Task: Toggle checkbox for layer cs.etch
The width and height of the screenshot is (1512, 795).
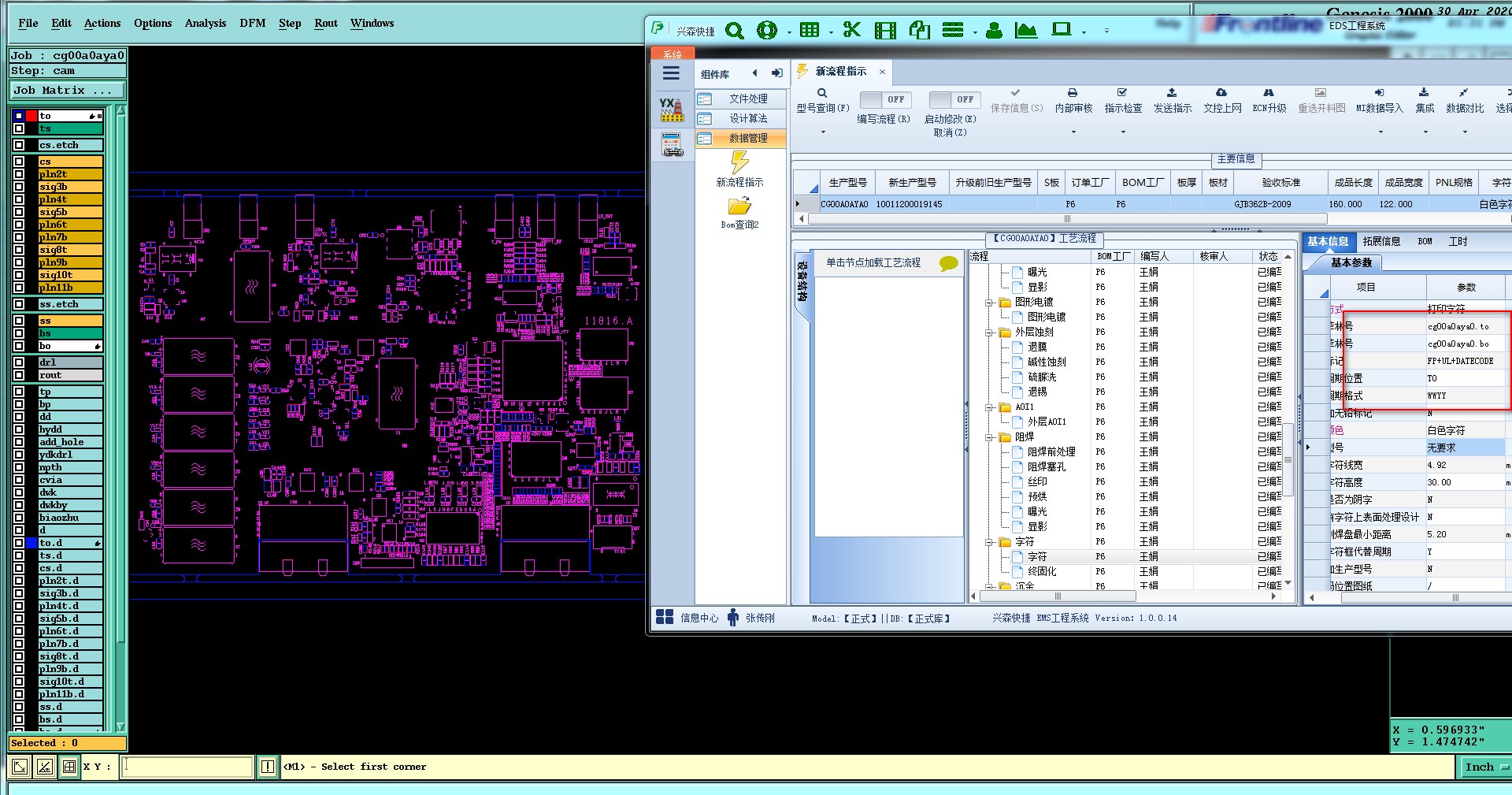Action: click(19, 145)
